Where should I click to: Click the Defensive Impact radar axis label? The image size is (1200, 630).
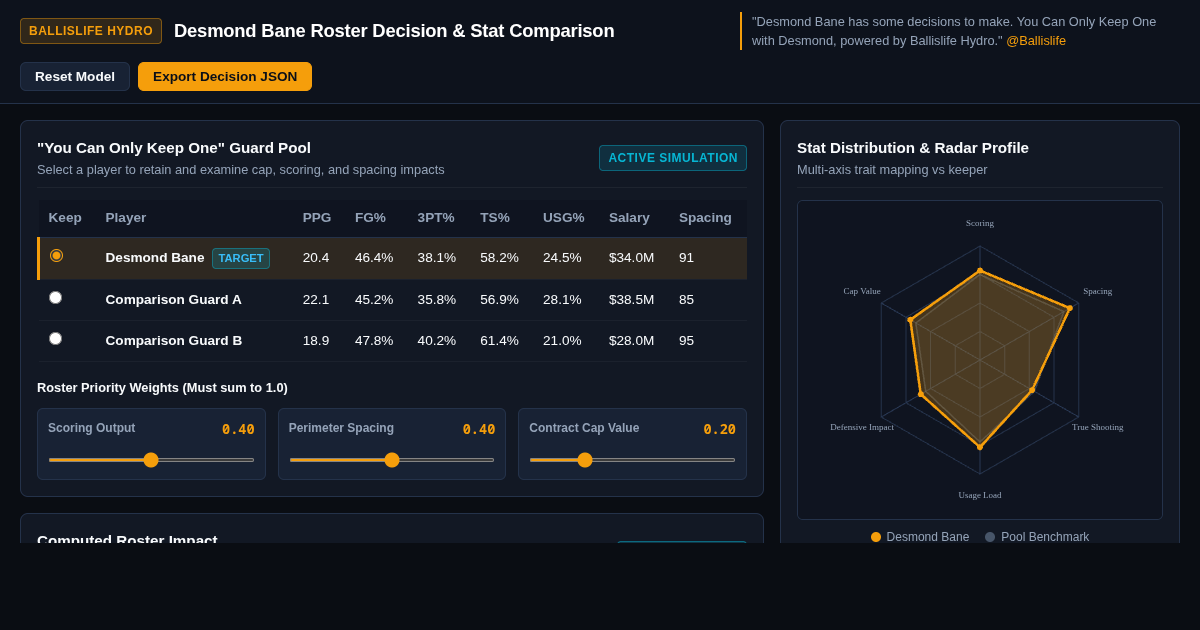point(862,427)
